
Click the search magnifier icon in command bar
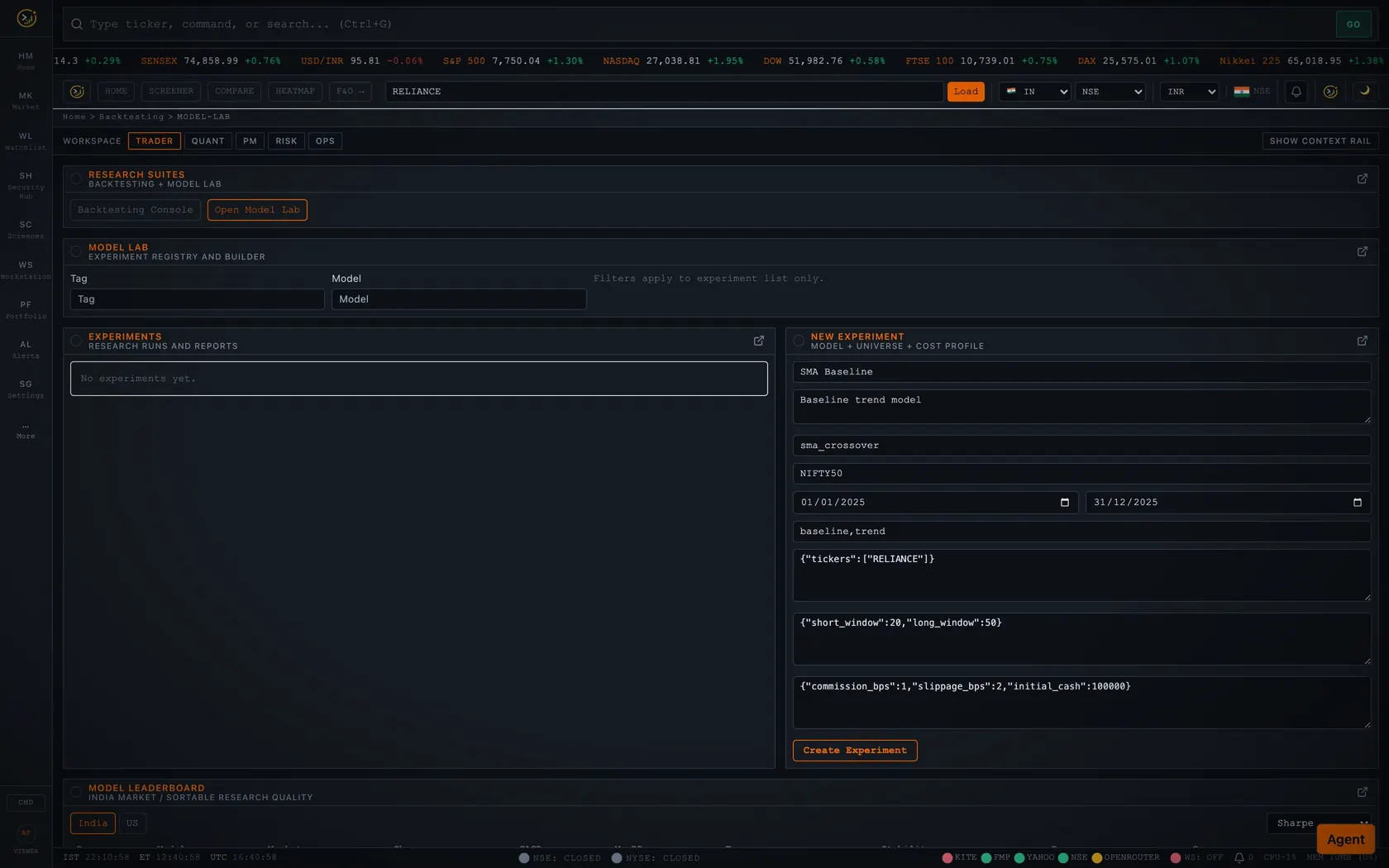coord(77,24)
